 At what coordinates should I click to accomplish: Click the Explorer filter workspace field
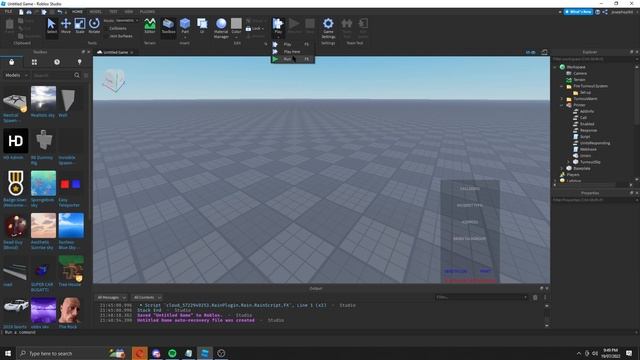(x=593, y=59)
